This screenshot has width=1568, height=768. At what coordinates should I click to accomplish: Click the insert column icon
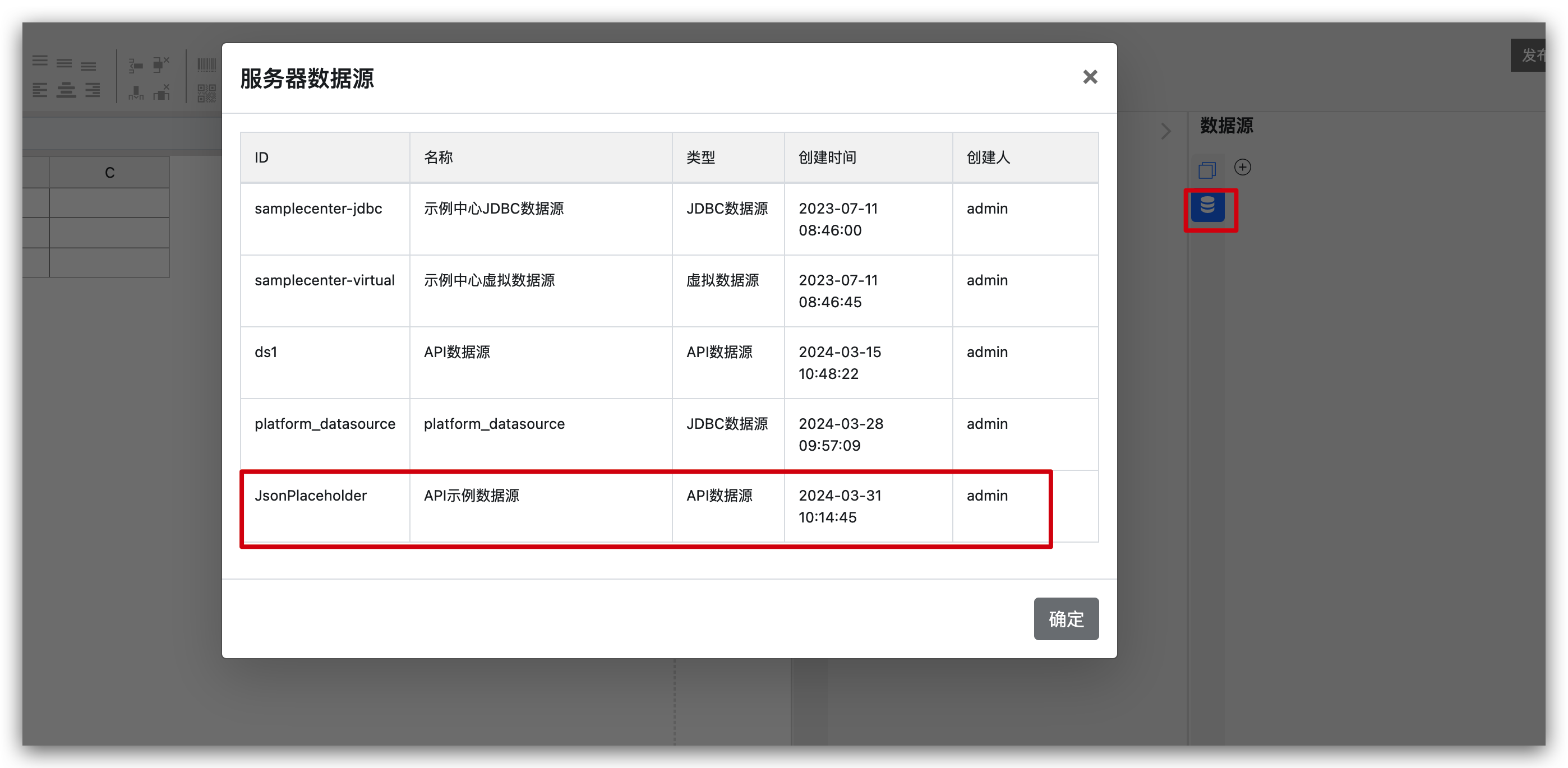tap(136, 92)
